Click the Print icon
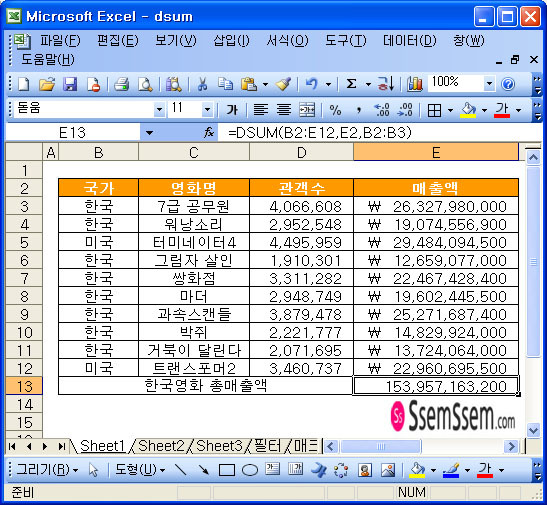This screenshot has height=505, width=547. click(x=121, y=84)
